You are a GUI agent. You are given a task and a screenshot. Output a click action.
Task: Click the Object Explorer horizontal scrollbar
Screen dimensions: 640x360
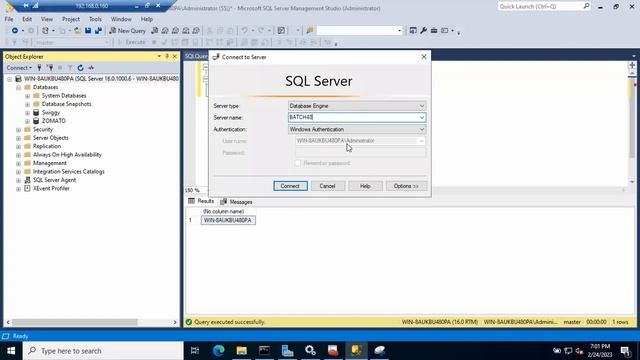75,322
